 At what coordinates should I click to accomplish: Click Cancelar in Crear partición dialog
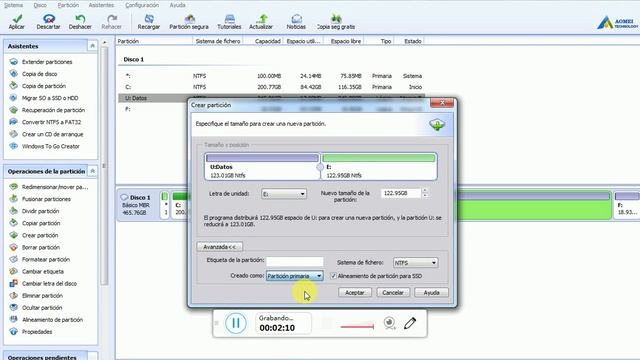[x=393, y=293]
